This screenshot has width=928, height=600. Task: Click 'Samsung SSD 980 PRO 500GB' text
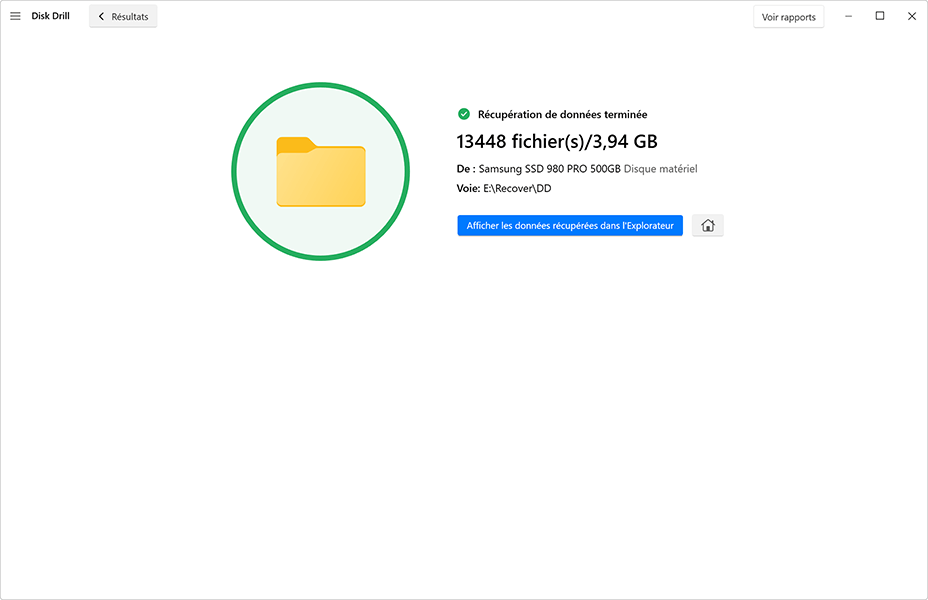click(549, 169)
